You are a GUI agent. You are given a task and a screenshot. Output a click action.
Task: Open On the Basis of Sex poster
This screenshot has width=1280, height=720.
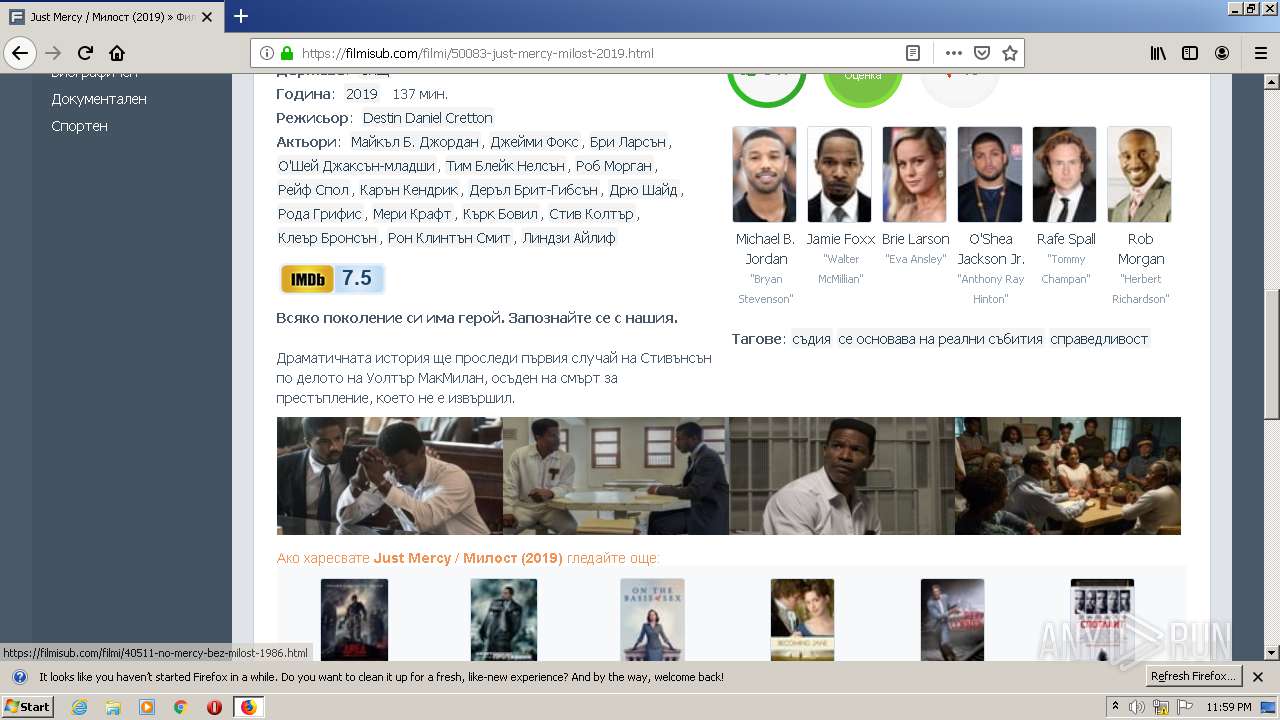coord(652,620)
